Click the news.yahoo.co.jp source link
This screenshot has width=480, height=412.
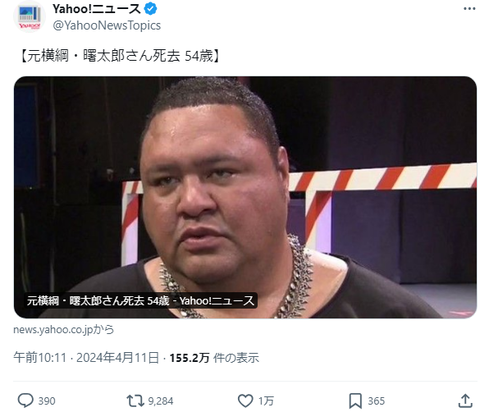pos(64,329)
